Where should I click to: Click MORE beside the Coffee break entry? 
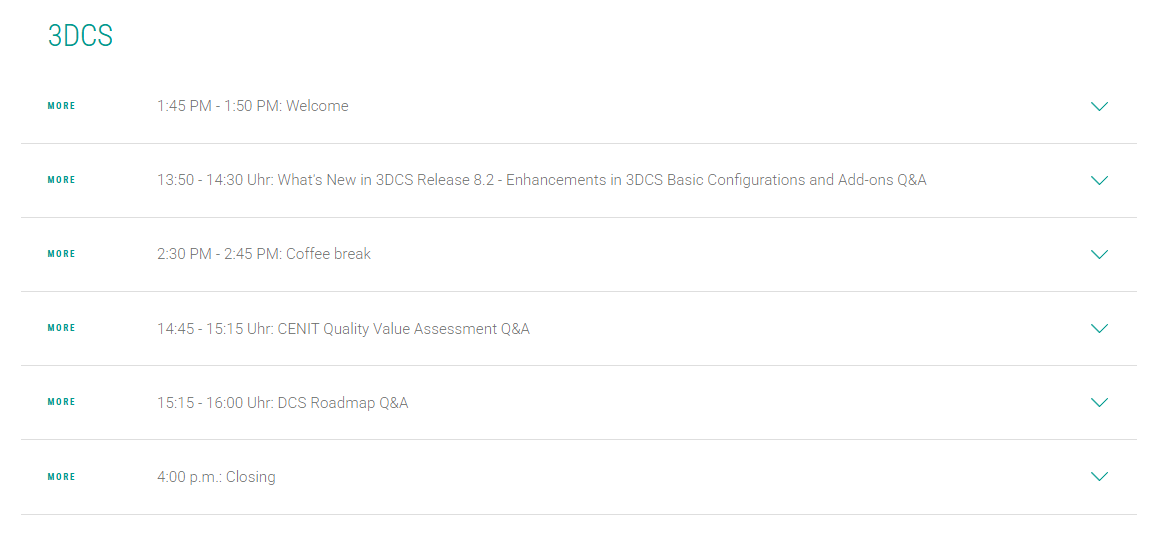point(62,254)
